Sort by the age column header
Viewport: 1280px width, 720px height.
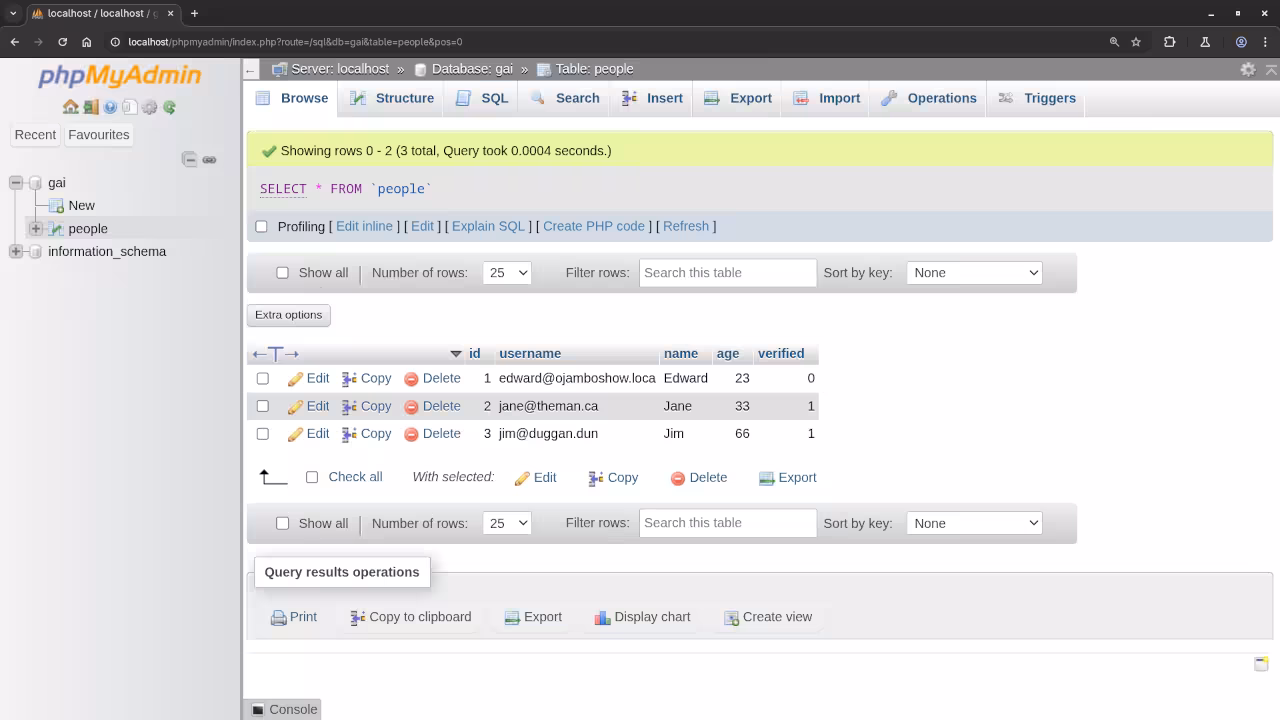click(x=728, y=354)
